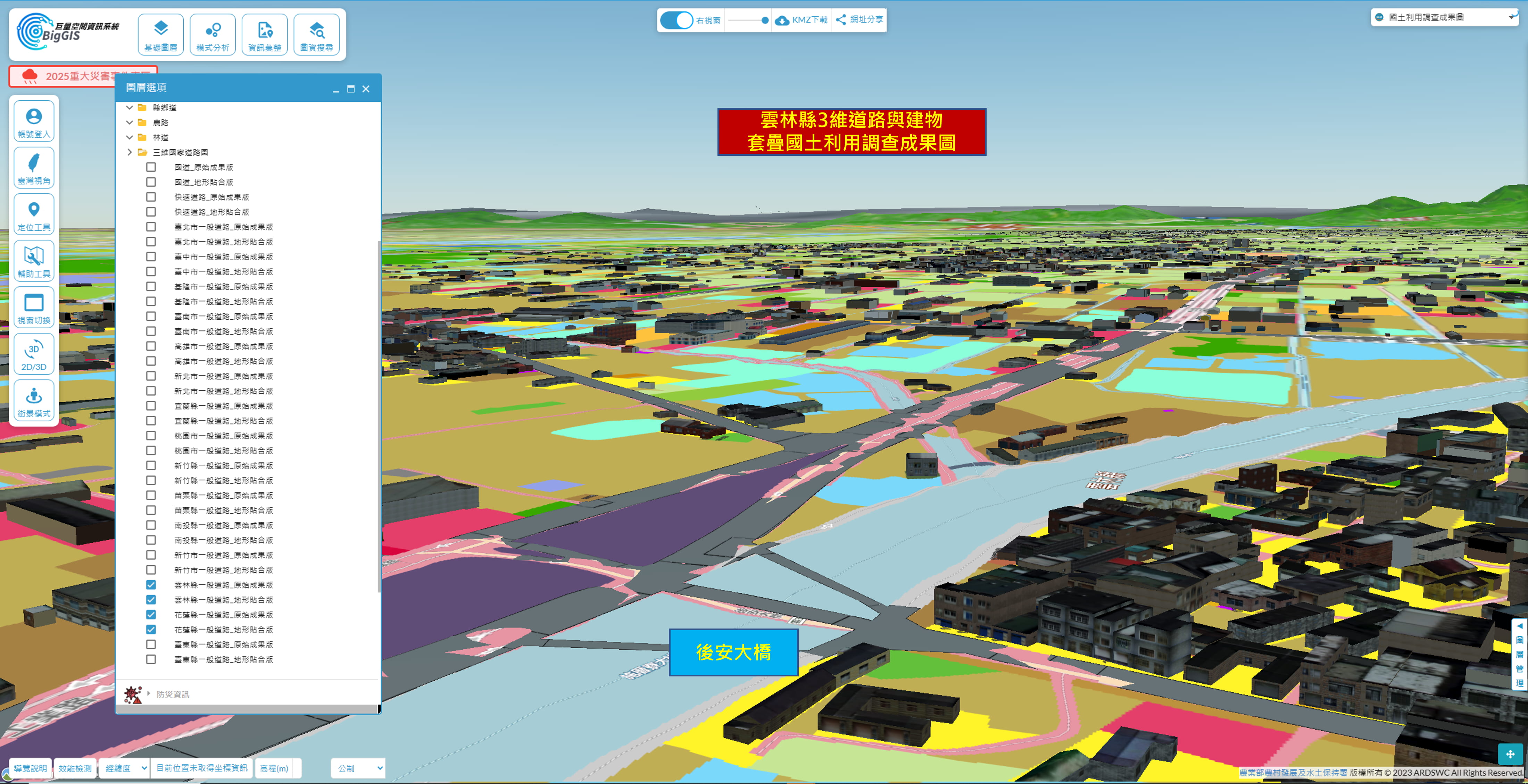Collapse the 縣鄉道 folder
1528x784 pixels.
click(130, 108)
